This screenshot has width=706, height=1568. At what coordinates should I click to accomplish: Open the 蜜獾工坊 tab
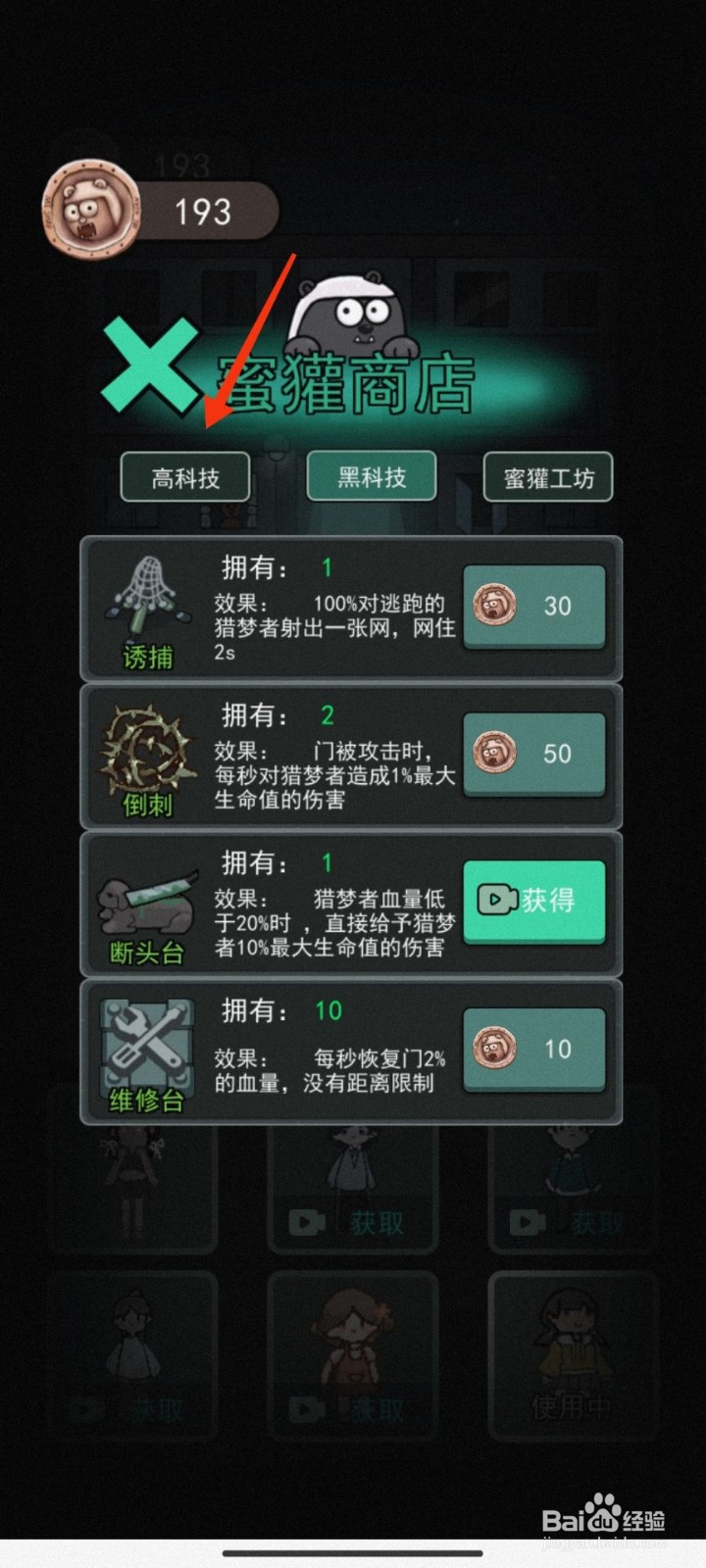point(548,478)
